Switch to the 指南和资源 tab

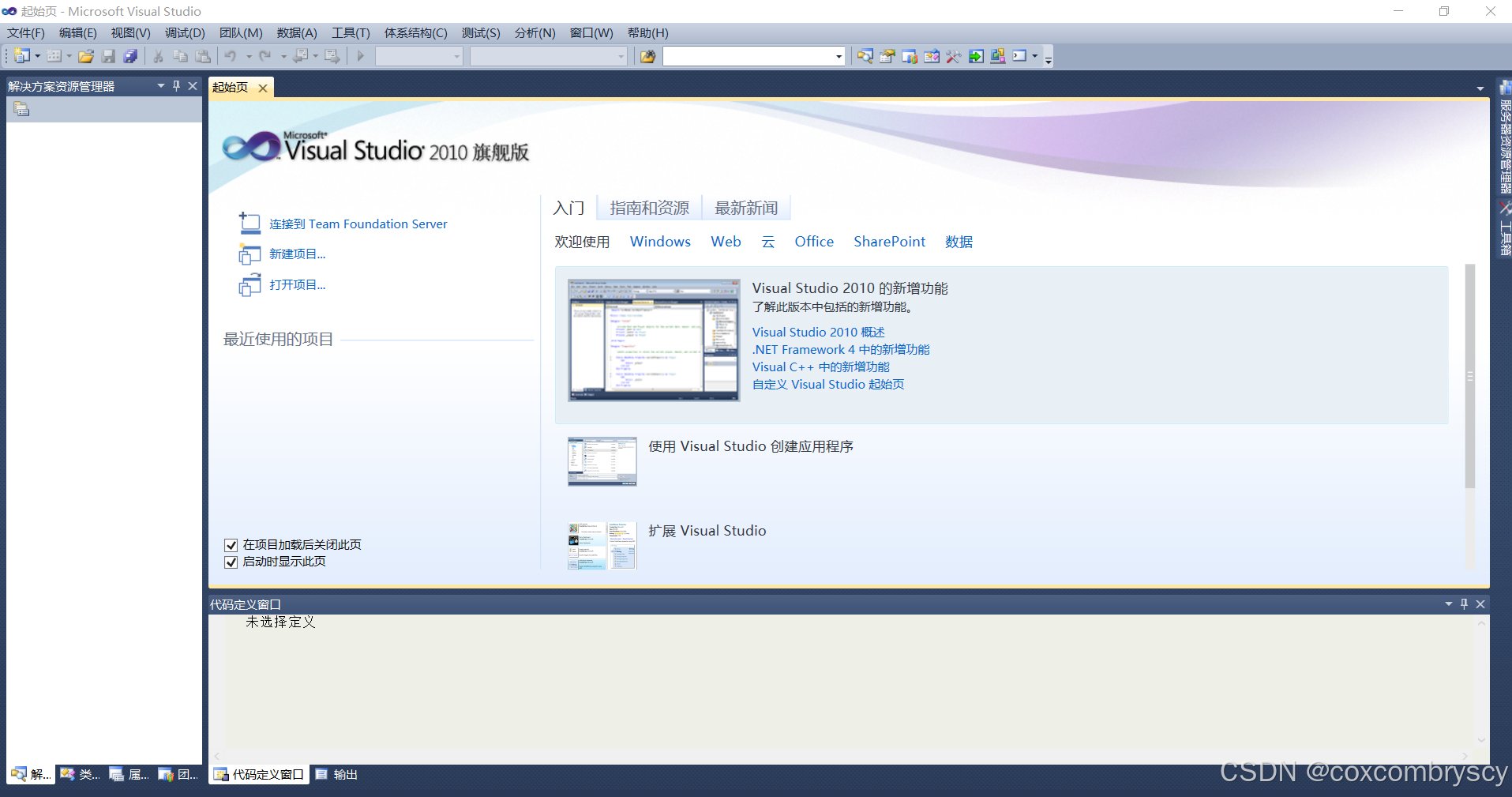tap(649, 208)
